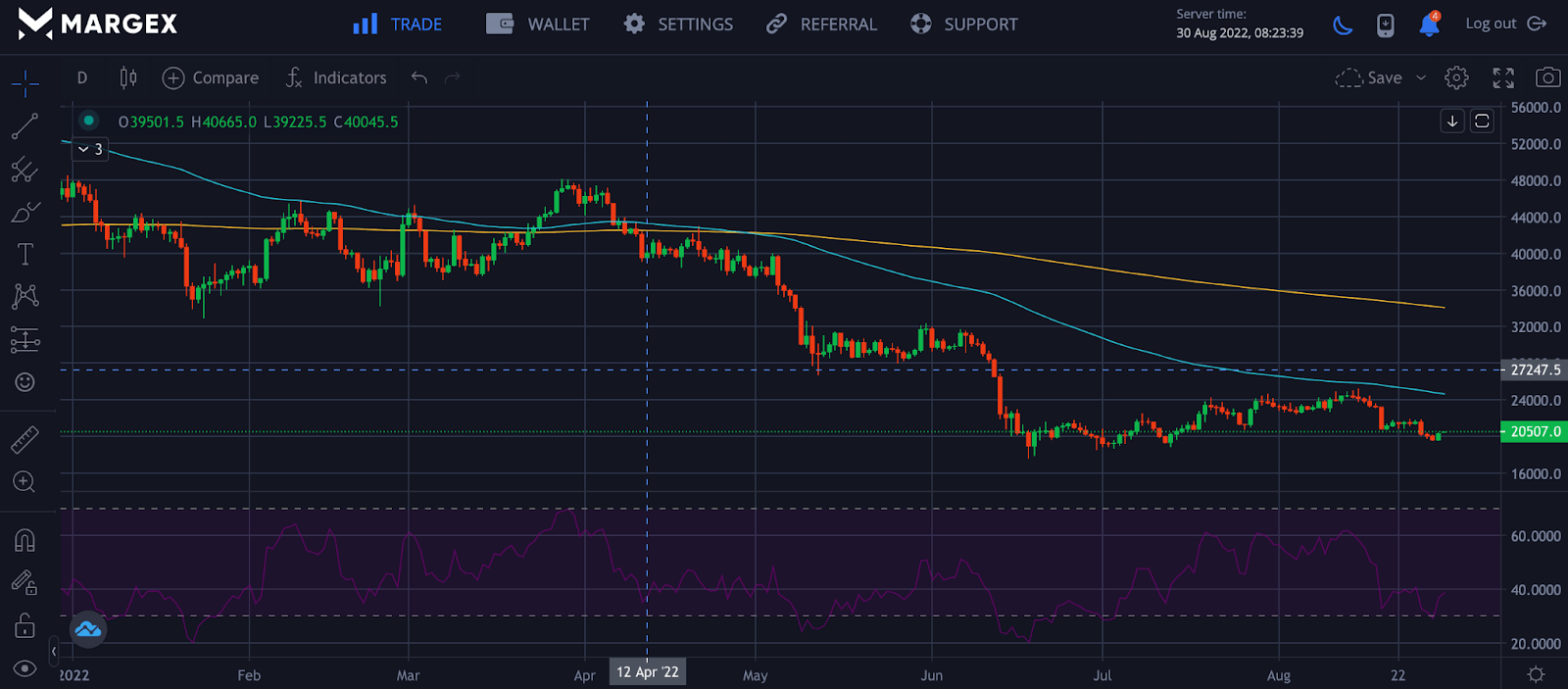Open the ruler measure tool
This screenshot has width=1568, height=689.
[24, 440]
